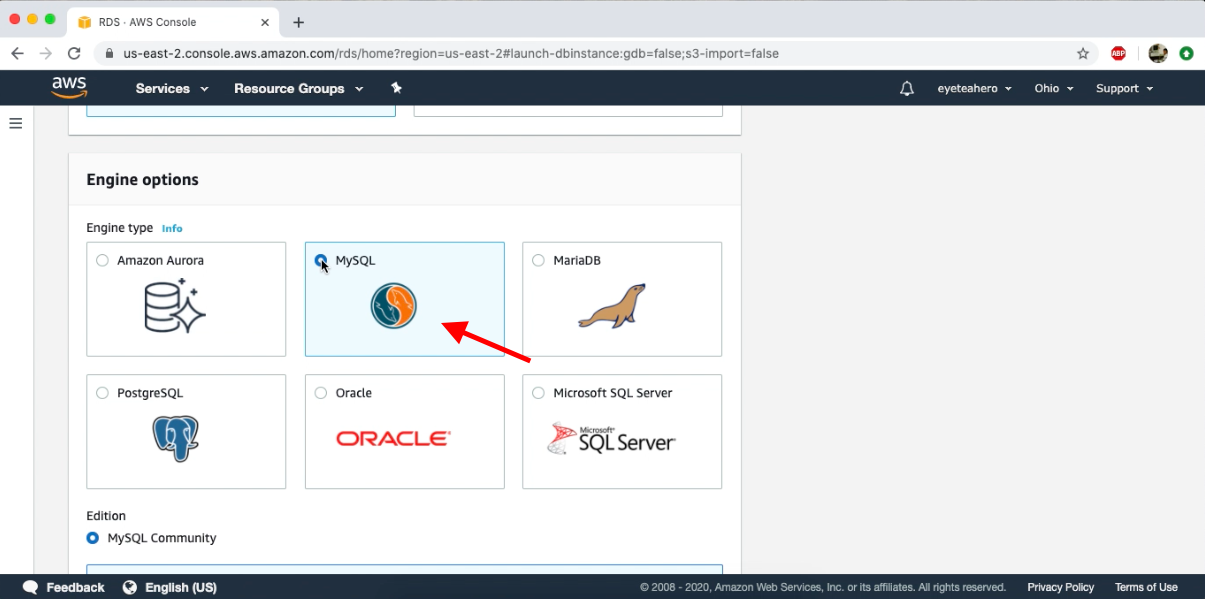The image size is (1205, 599).
Task: View site info padlock icon
Action: point(108,53)
